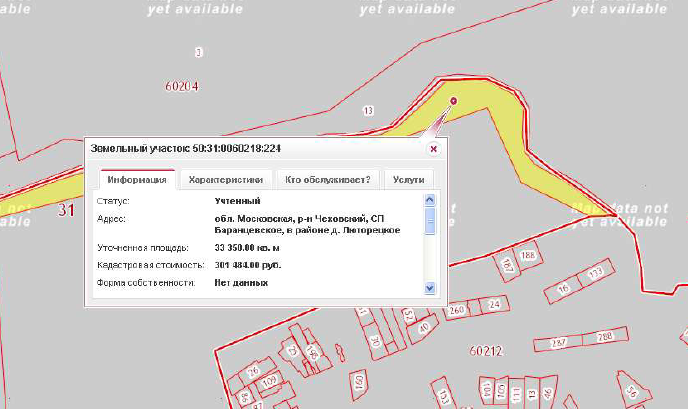Click cadastral block label 60204
The image size is (688, 409).
181,86
